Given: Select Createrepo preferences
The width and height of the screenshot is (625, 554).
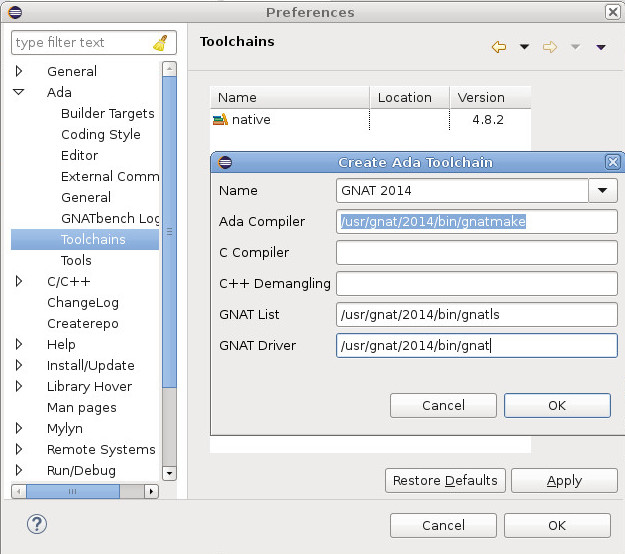Looking at the screenshot, I should click(x=83, y=324).
